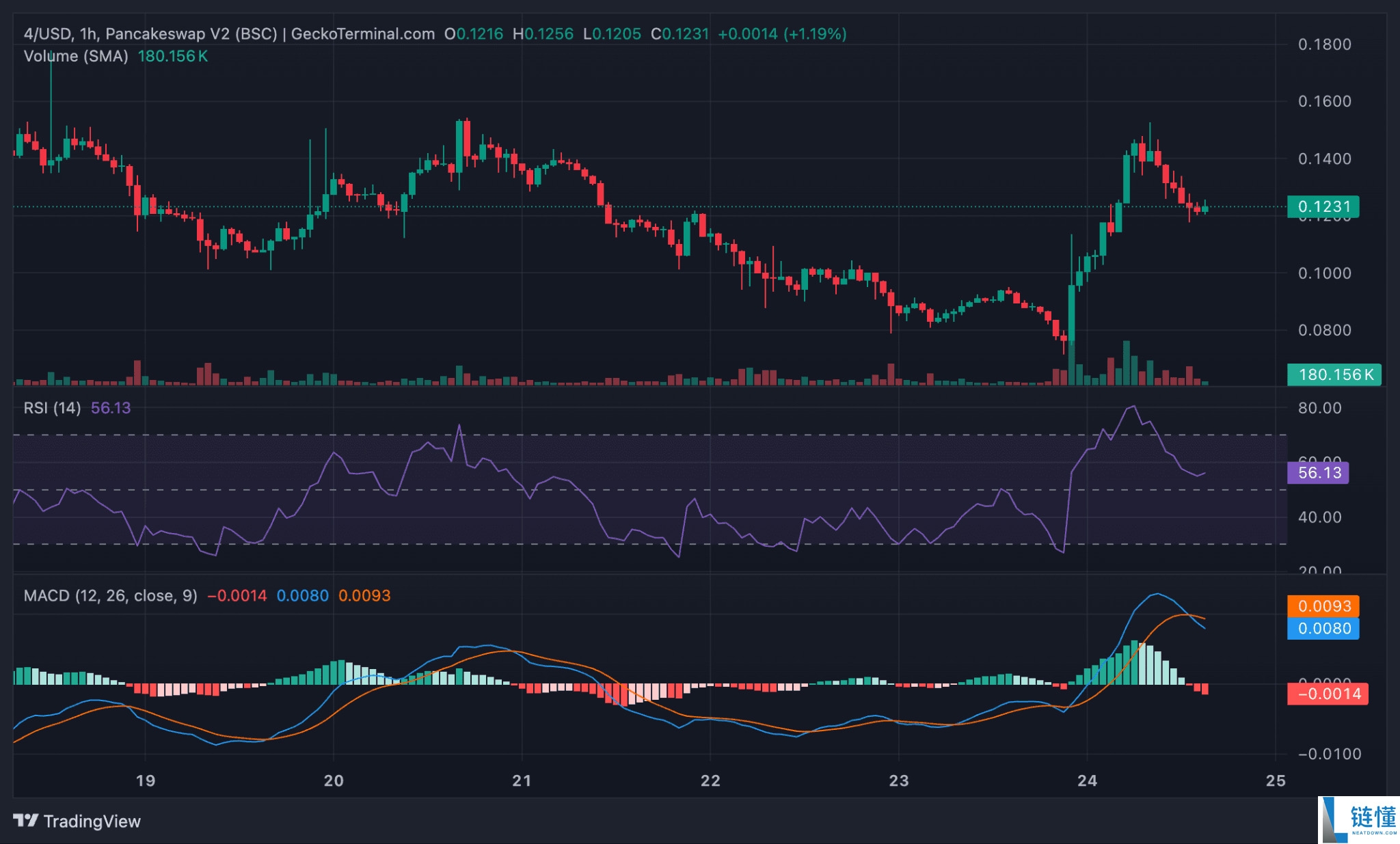
Task: Click the TradingView logo icon
Action: coord(26,821)
